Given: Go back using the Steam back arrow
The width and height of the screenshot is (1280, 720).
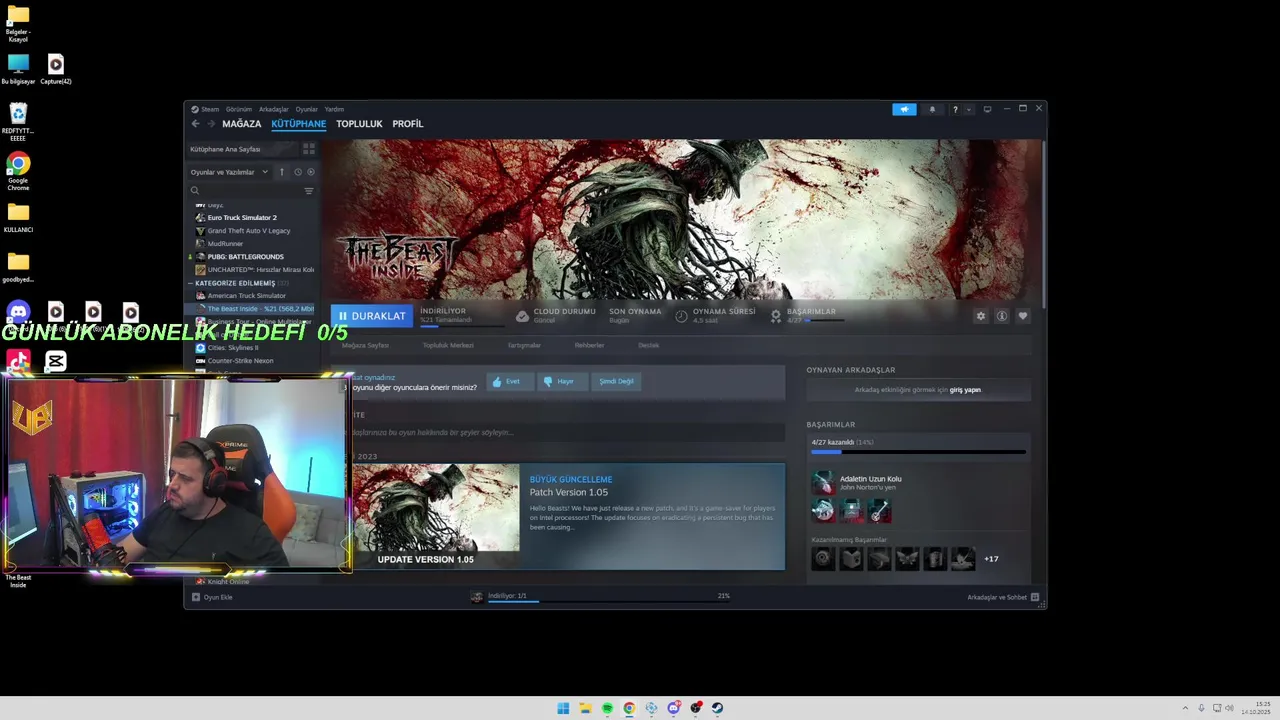Looking at the screenshot, I should [195, 124].
